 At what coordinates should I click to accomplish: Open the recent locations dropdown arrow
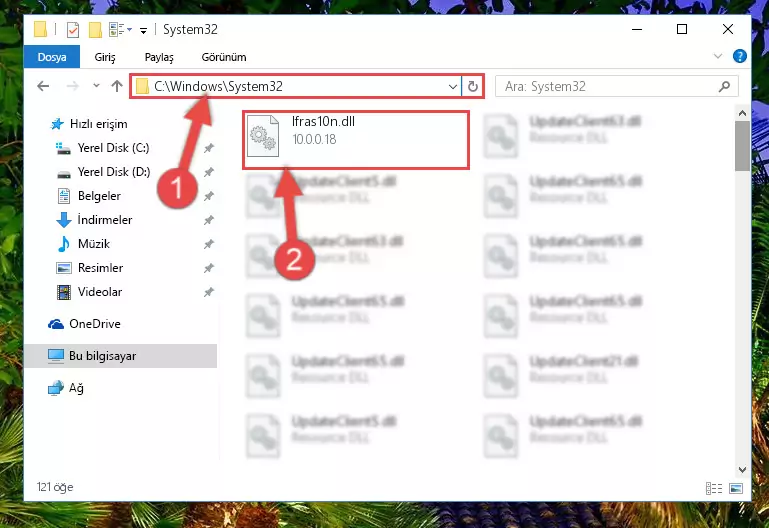click(x=96, y=86)
